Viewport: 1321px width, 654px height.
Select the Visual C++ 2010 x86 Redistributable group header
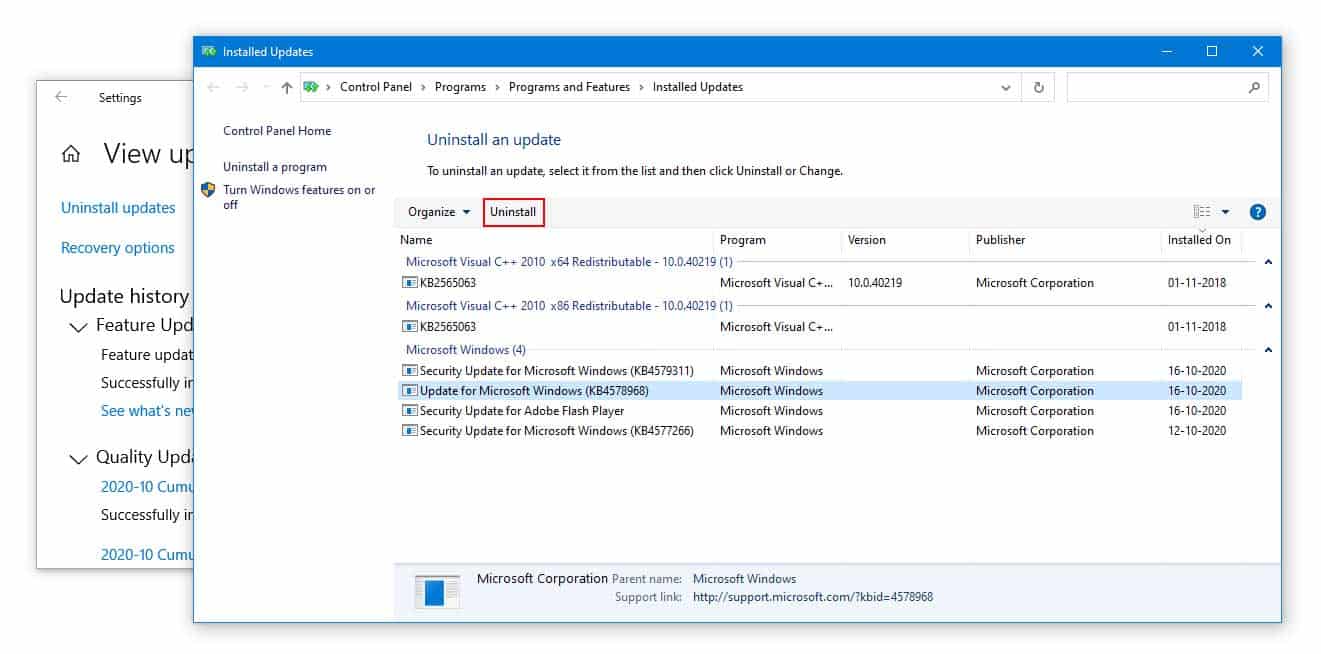569,306
